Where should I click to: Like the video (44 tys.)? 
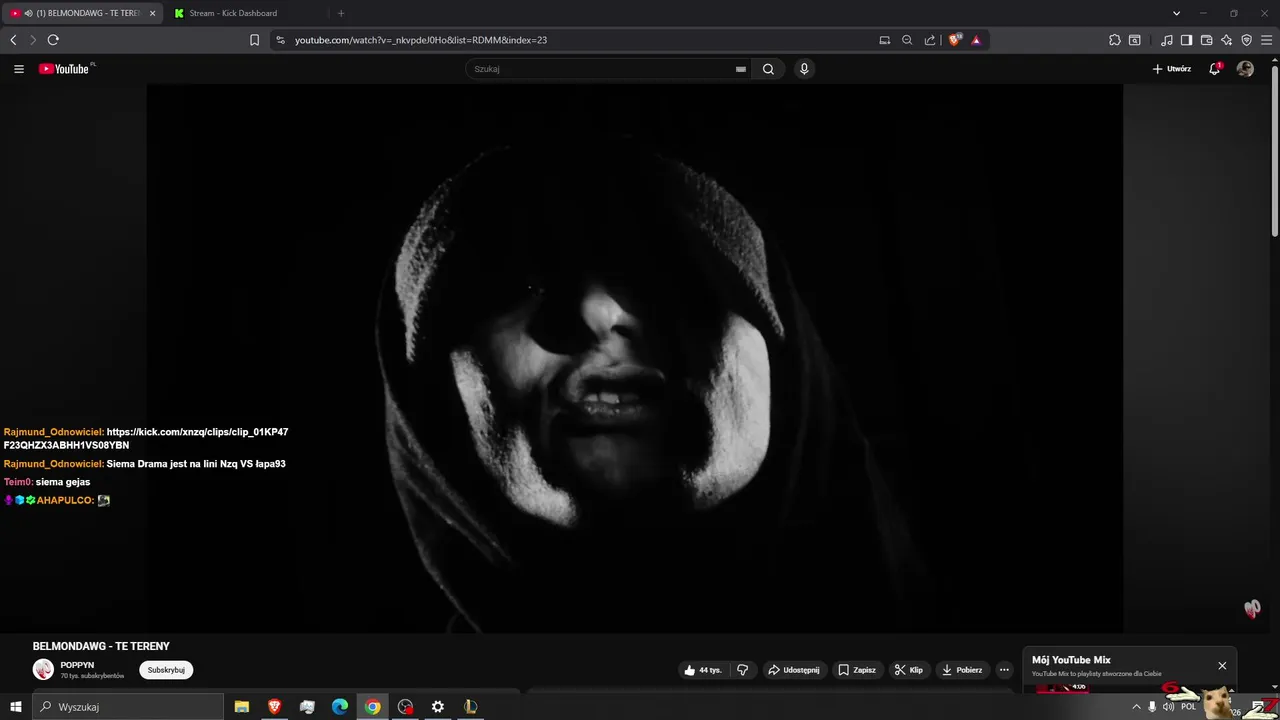pos(703,670)
